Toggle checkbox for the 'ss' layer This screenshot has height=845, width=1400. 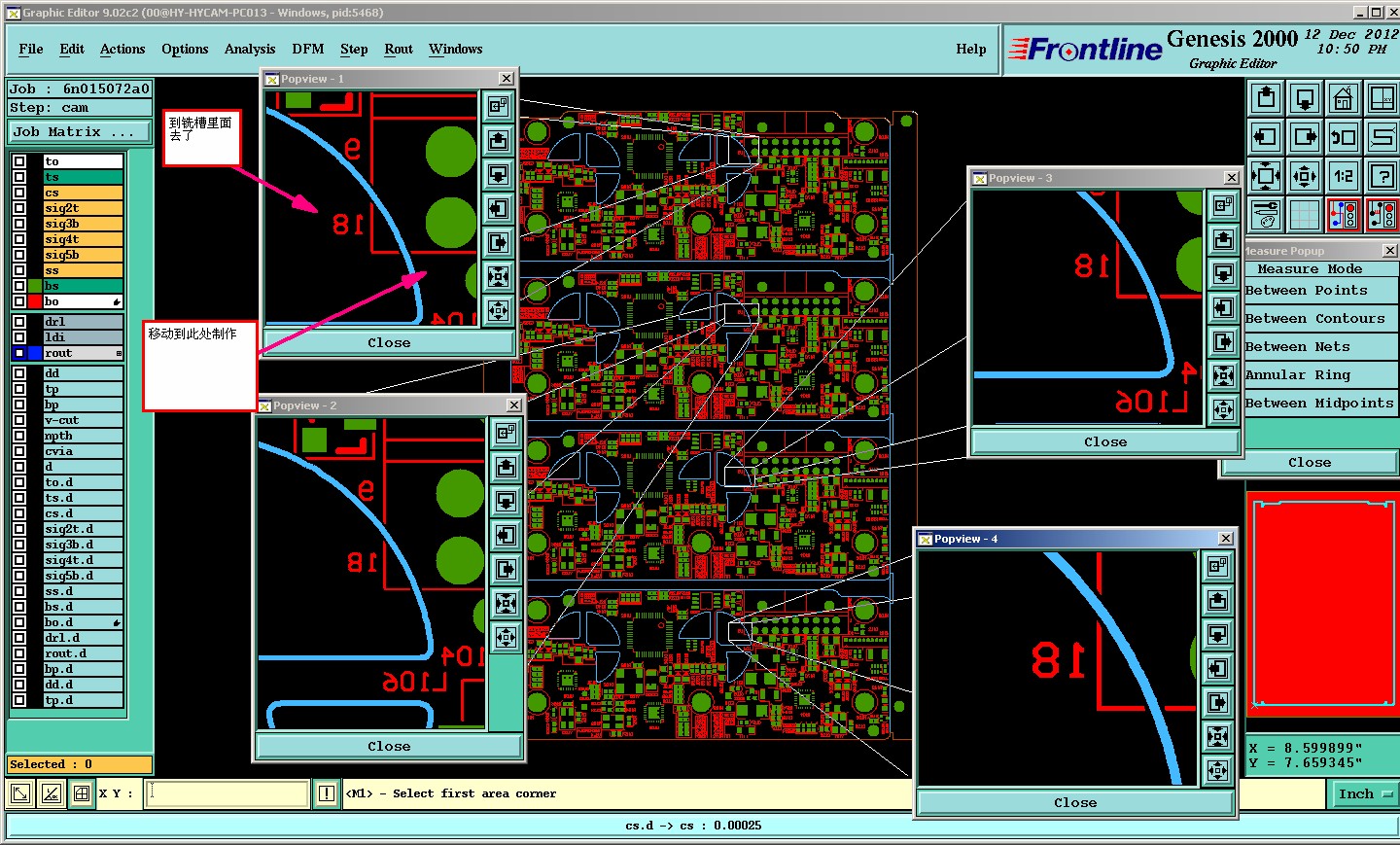(x=19, y=270)
